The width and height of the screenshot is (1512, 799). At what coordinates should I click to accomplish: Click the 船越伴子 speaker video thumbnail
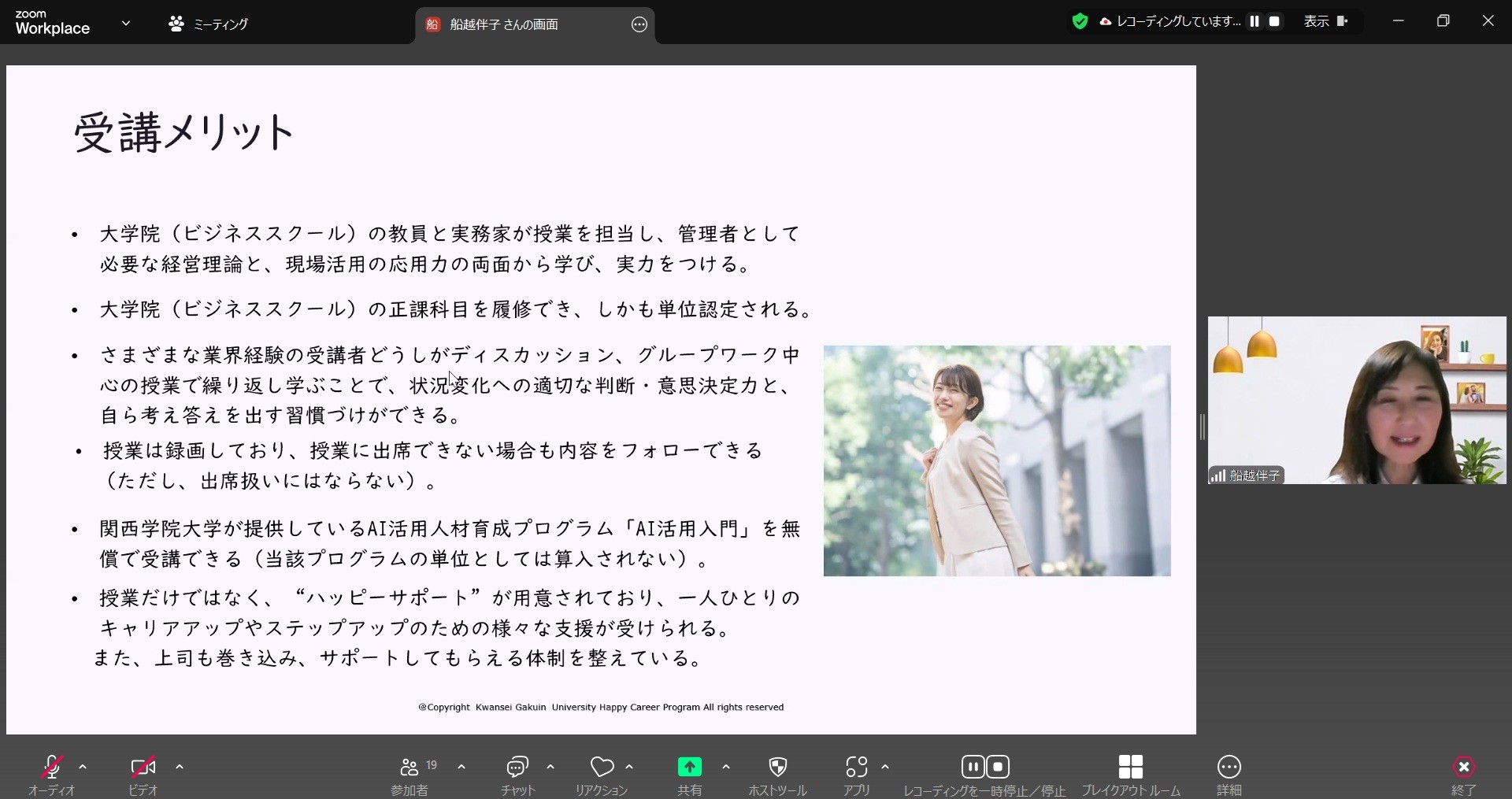tap(1356, 400)
